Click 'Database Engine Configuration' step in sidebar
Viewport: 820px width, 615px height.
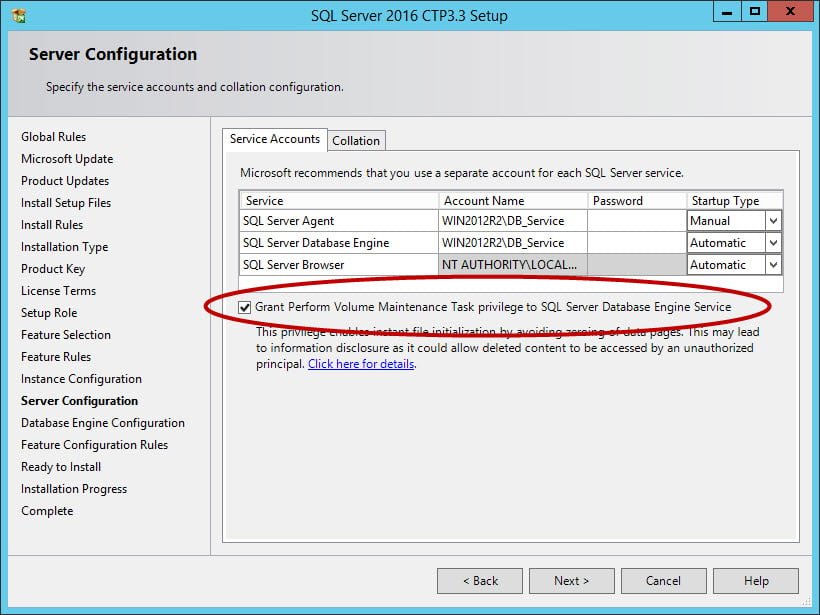102,423
